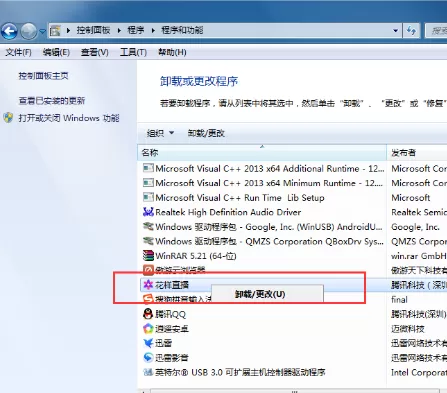The width and height of the screenshot is (447, 393).
Task: Click icon of Visual C++ 2013 Additional Runtime
Action: 148,168
